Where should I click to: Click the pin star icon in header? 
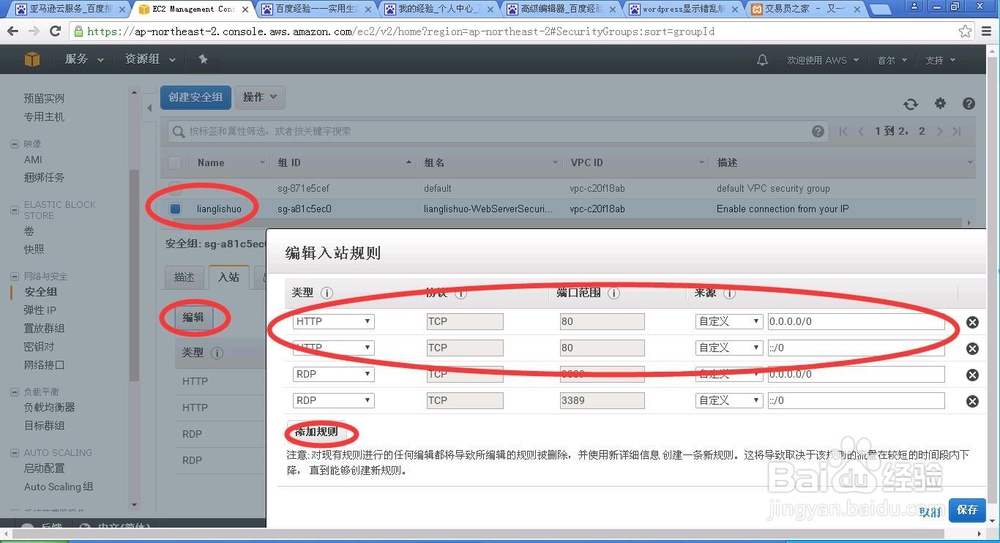point(203,59)
